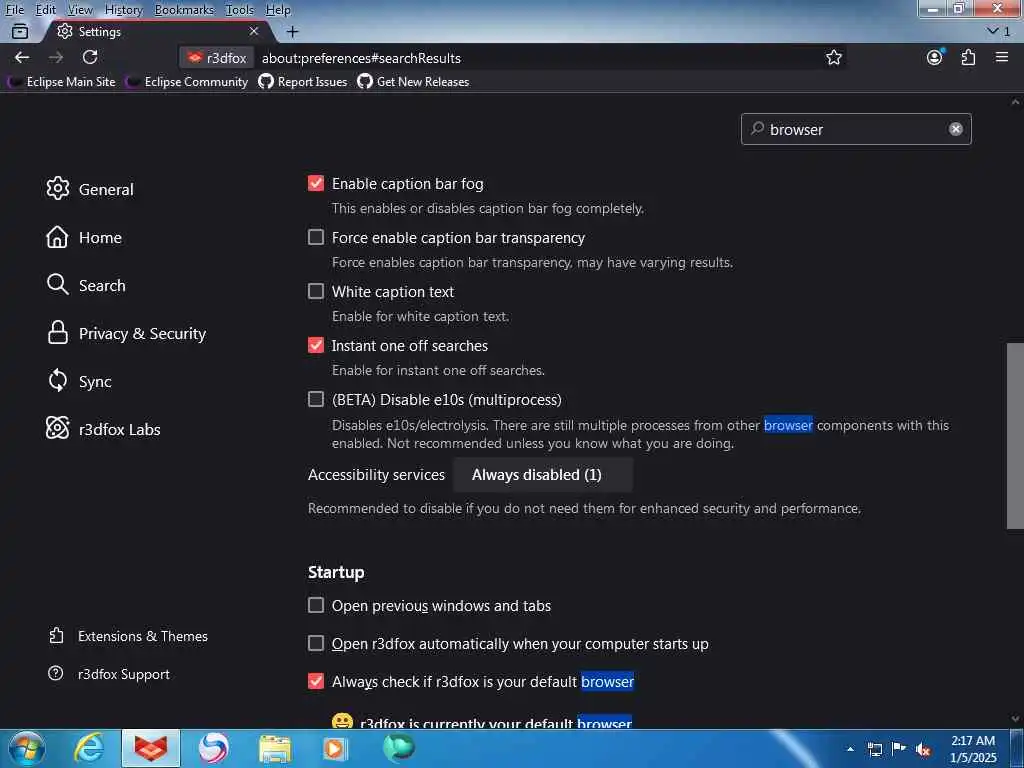1024x768 pixels.
Task: Open Report Issues GitHub bookmark
Action: [x=303, y=82]
